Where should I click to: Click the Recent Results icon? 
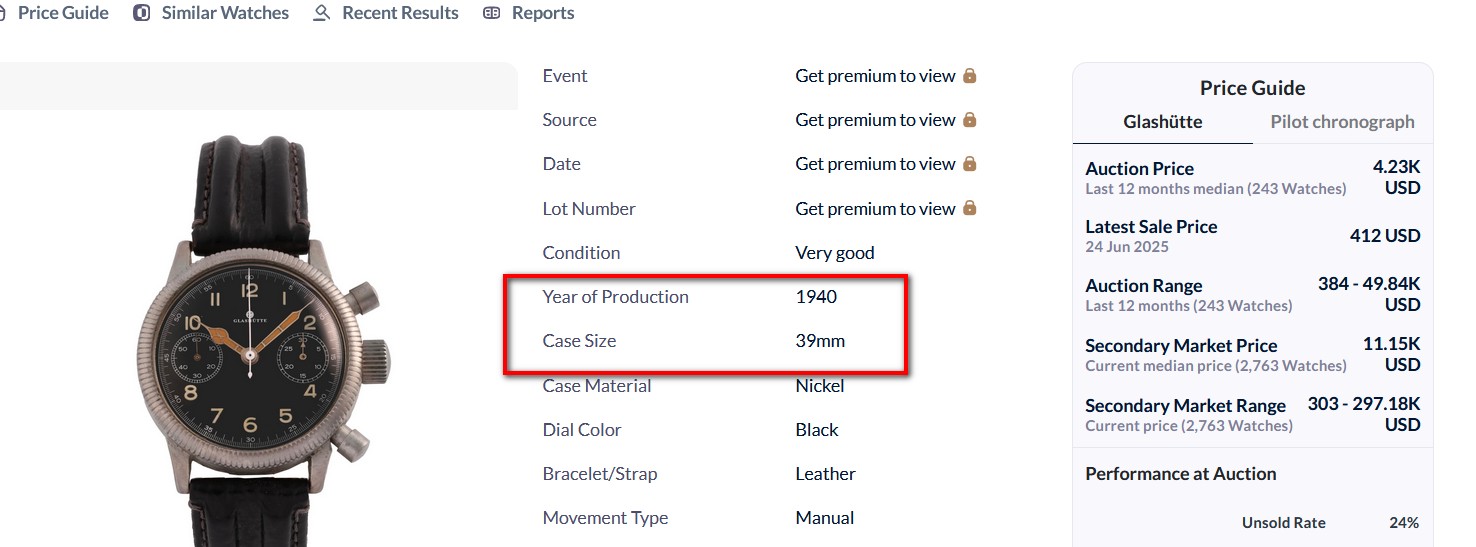tap(321, 13)
